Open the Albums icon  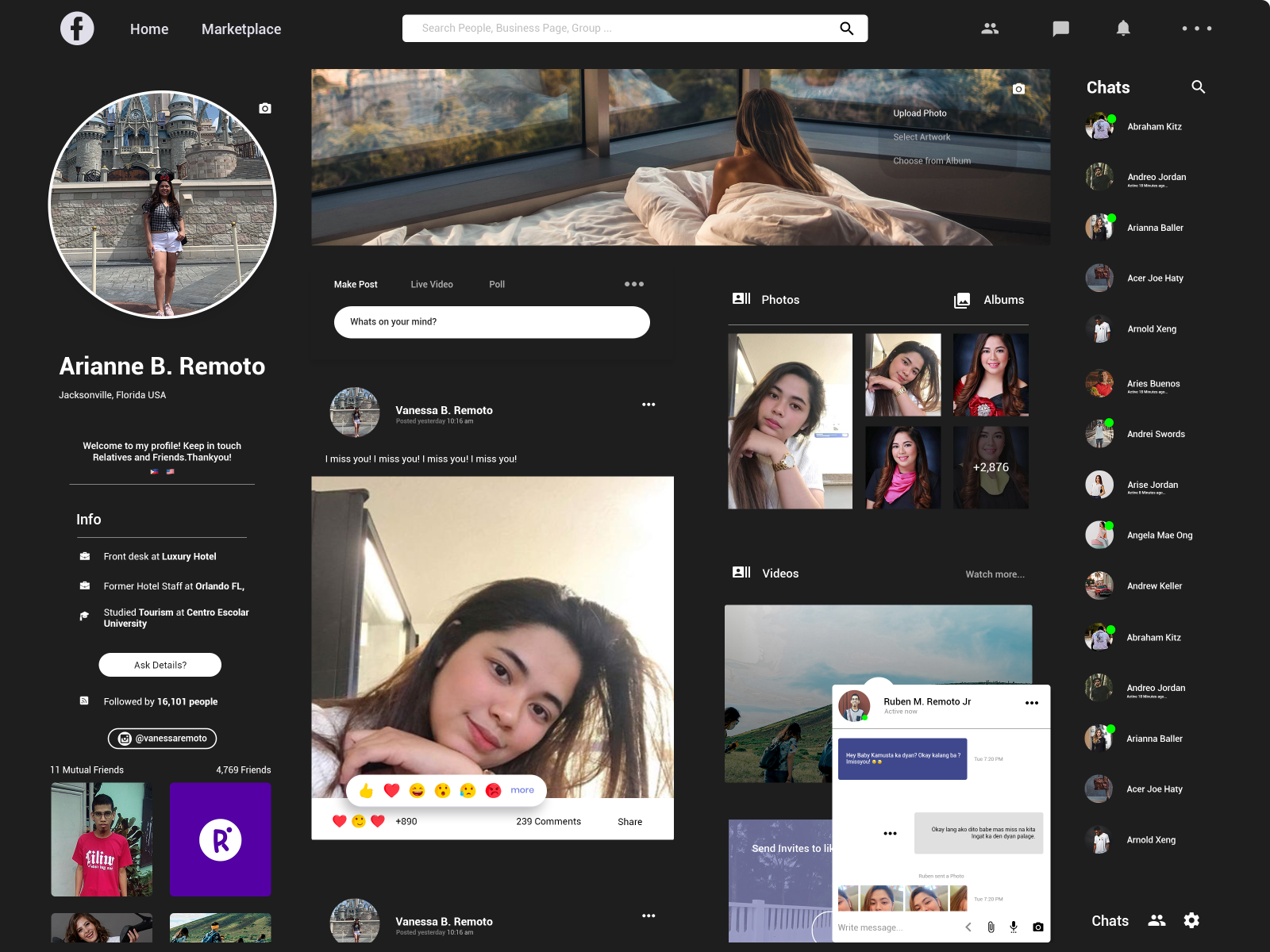(962, 300)
